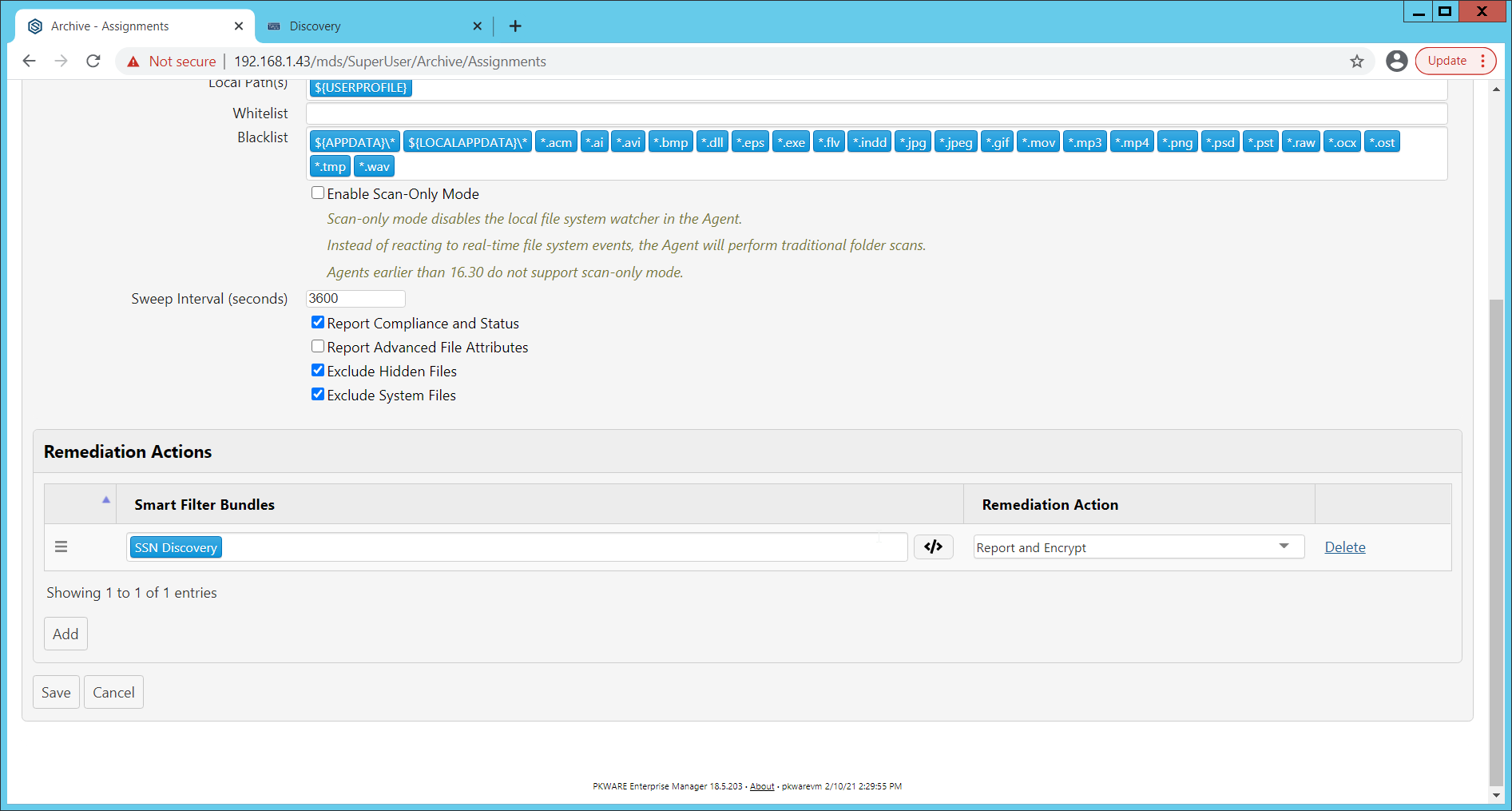Screen dimensions: 1512x811
Task: Remove the *.exe blacklist filter chip
Action: click(x=790, y=141)
